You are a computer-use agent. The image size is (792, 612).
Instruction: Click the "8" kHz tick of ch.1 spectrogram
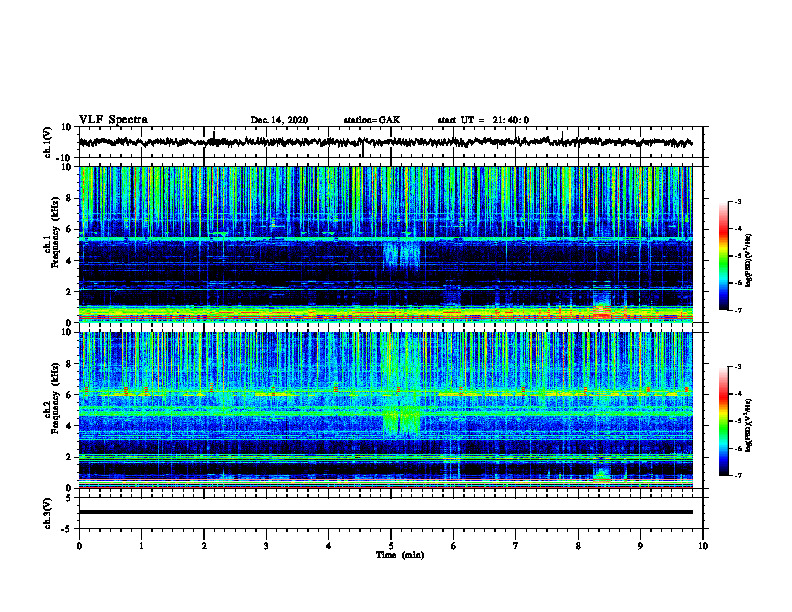coord(70,198)
